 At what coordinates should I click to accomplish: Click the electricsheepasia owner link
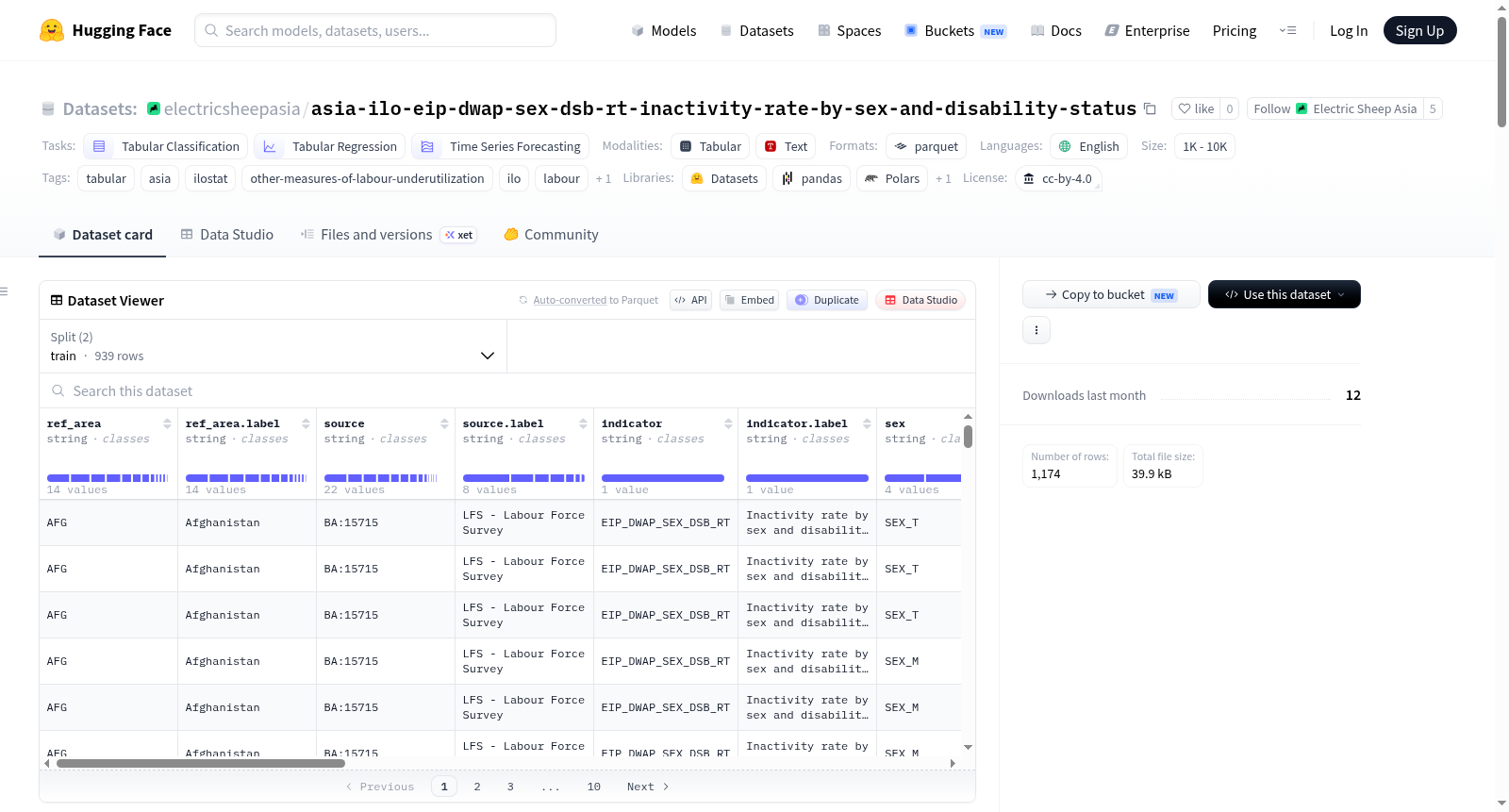point(232,108)
